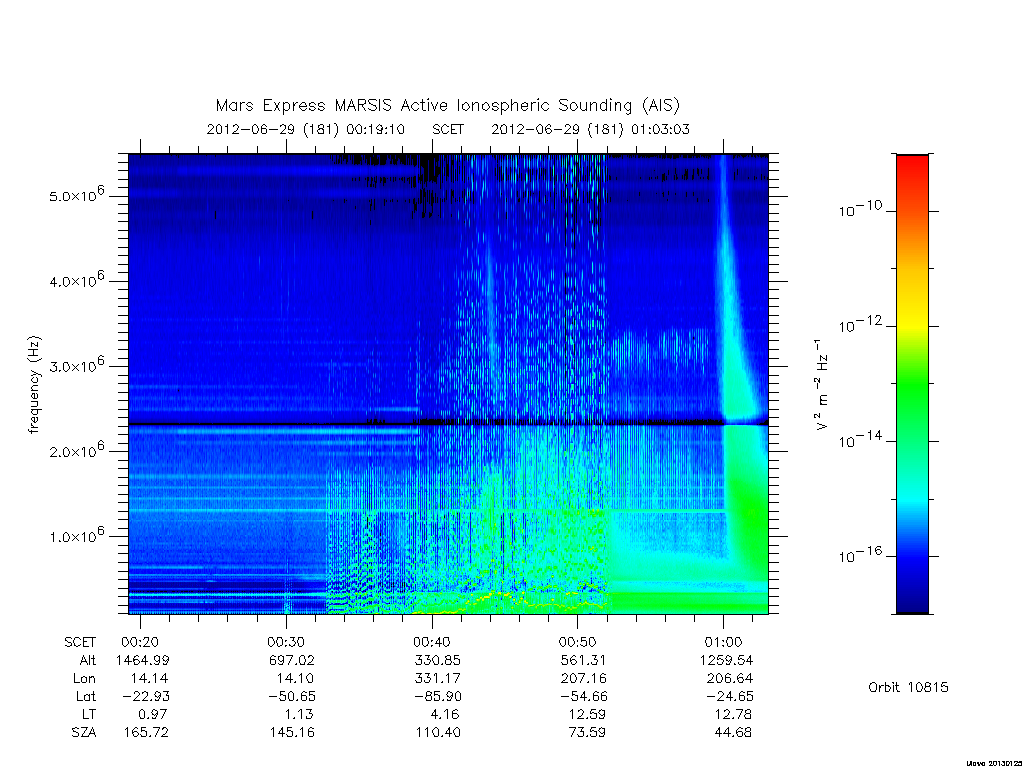This screenshot has height=768, width=1024.
Task: Click the cyan band of the color scale
Action: (912, 500)
